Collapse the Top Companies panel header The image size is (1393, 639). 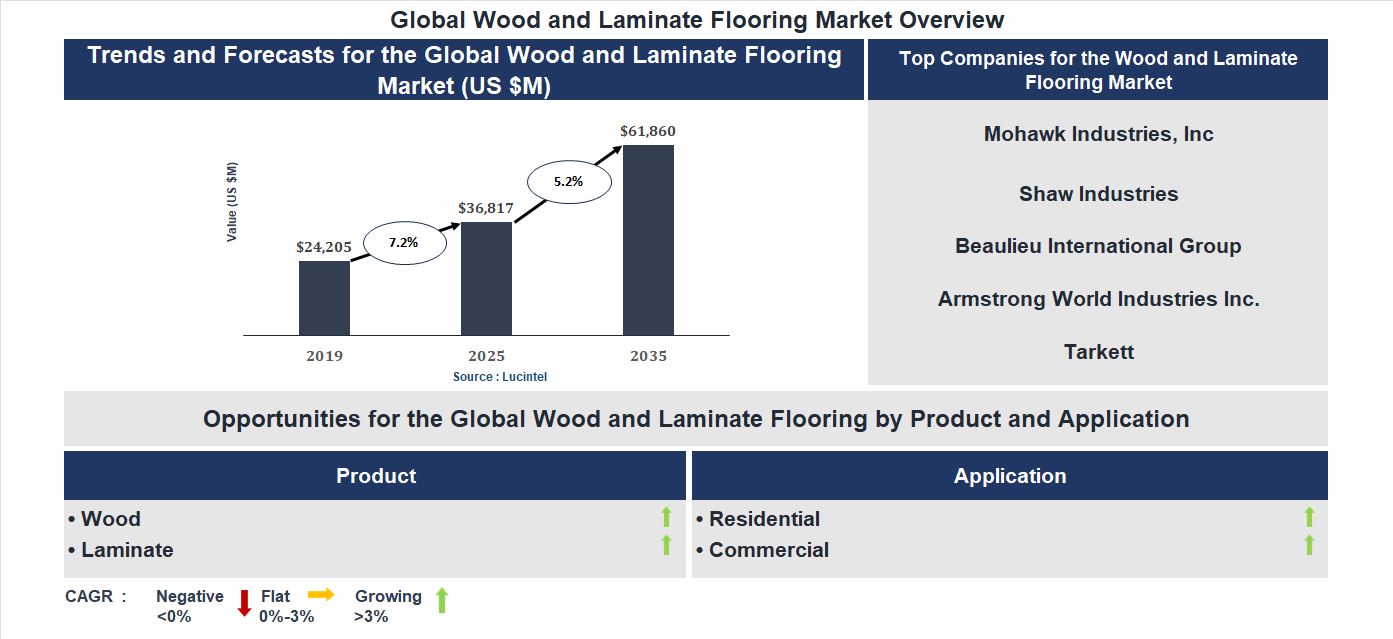click(x=1098, y=70)
